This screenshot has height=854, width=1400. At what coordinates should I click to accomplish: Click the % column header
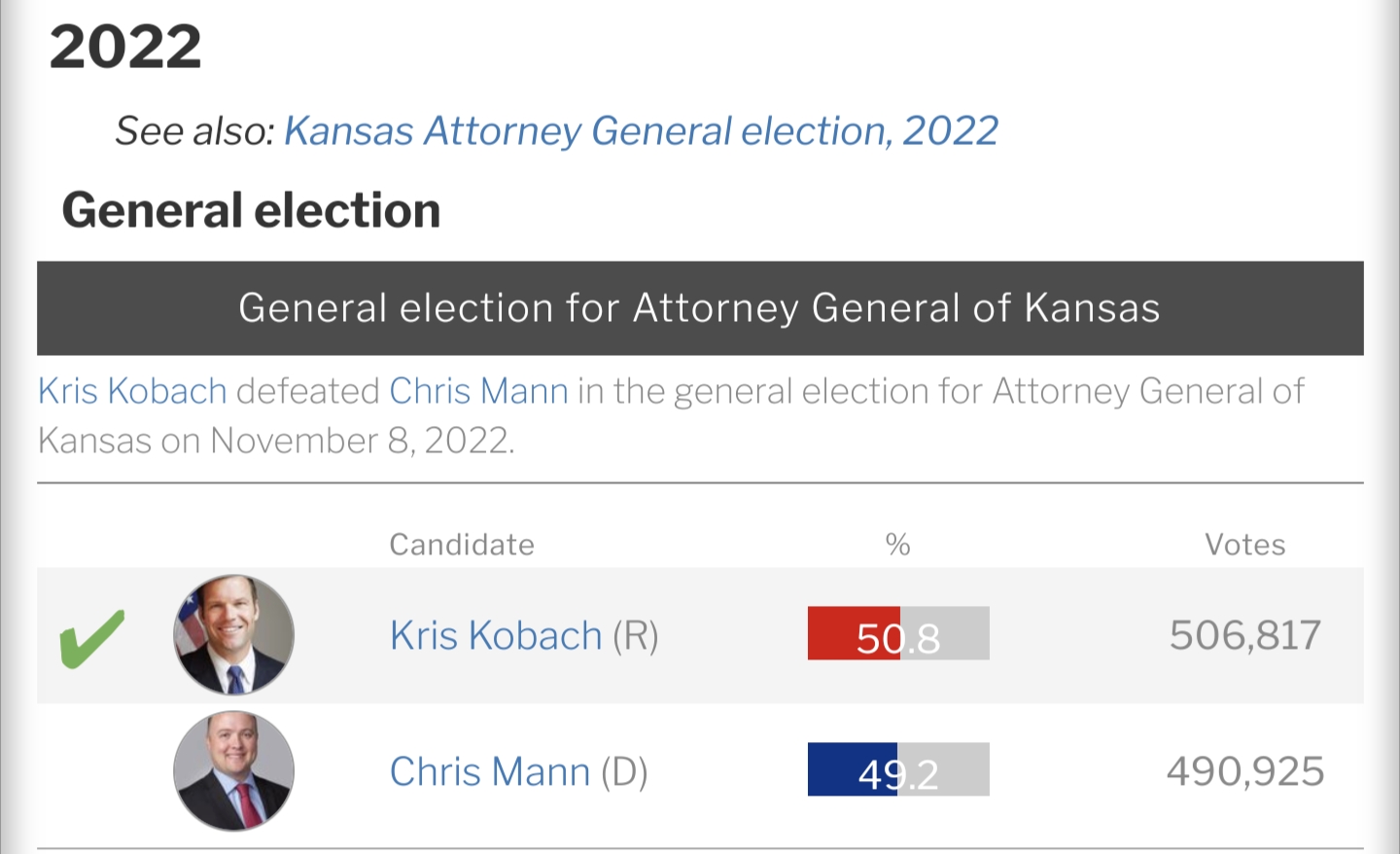click(898, 545)
